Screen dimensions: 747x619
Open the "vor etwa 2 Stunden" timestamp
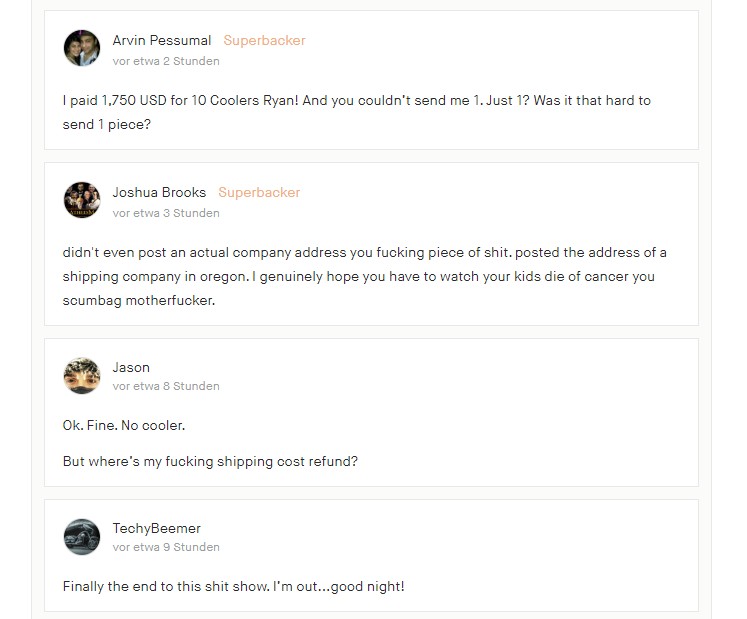pos(166,61)
